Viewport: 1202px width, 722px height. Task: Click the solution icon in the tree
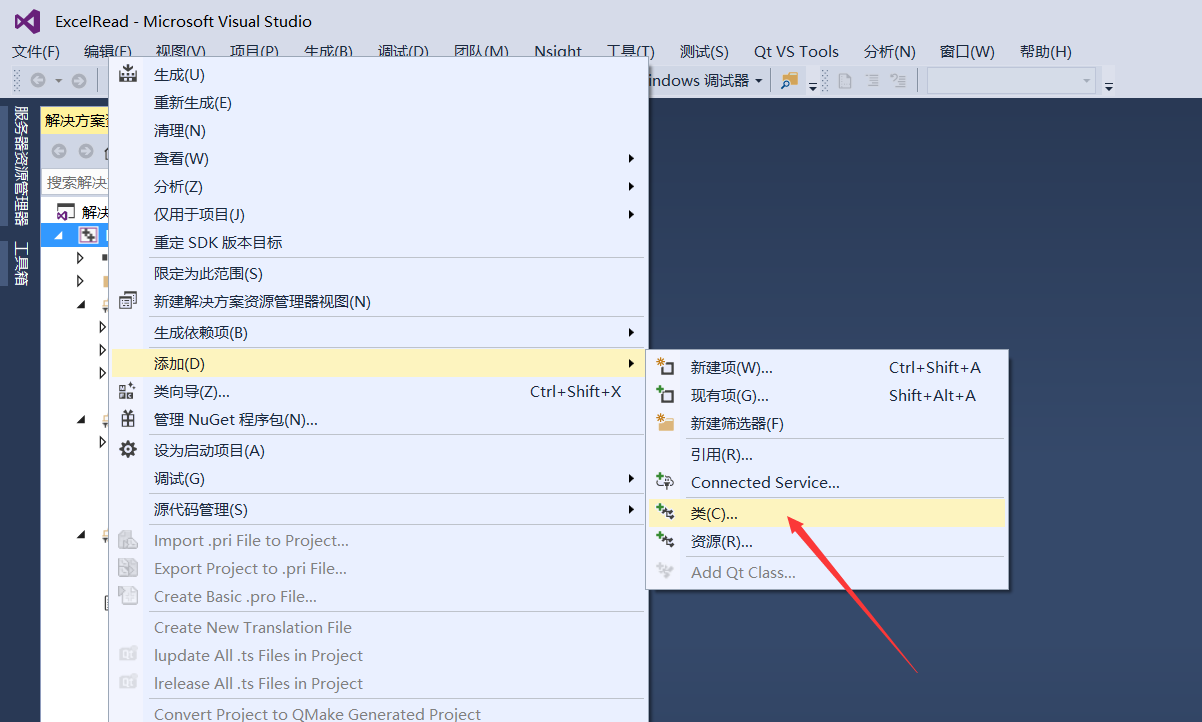pos(66,212)
